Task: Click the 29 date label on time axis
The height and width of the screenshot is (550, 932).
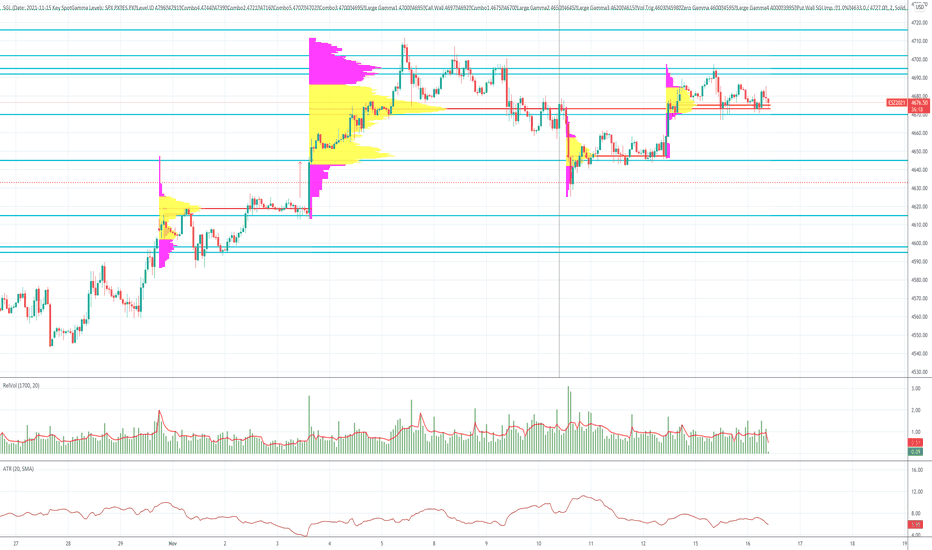Action: 121,543
